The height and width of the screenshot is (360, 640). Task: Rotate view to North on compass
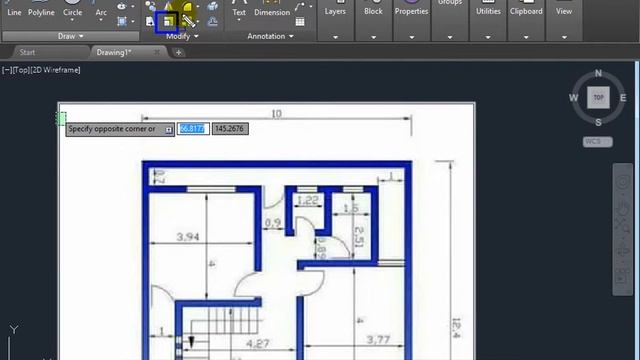point(598,73)
